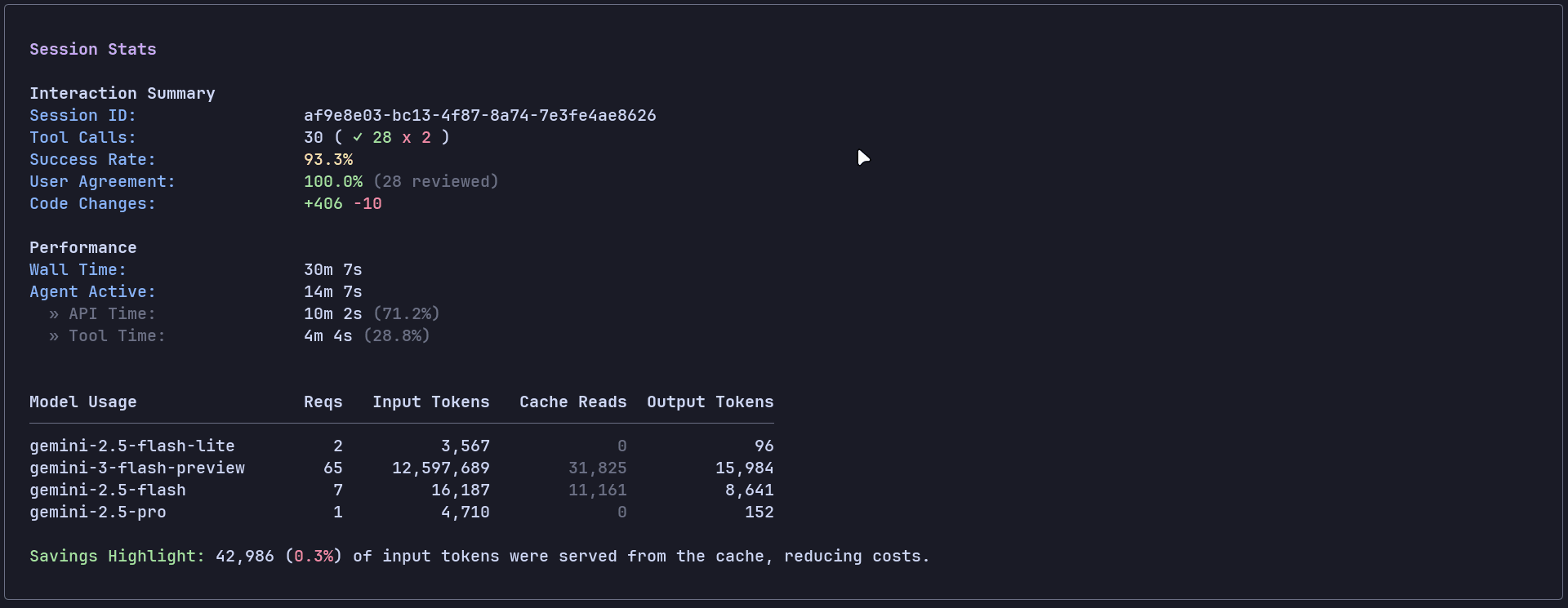Click the Success Rate label
Viewport: 1568px width, 608px height.
click(93, 159)
